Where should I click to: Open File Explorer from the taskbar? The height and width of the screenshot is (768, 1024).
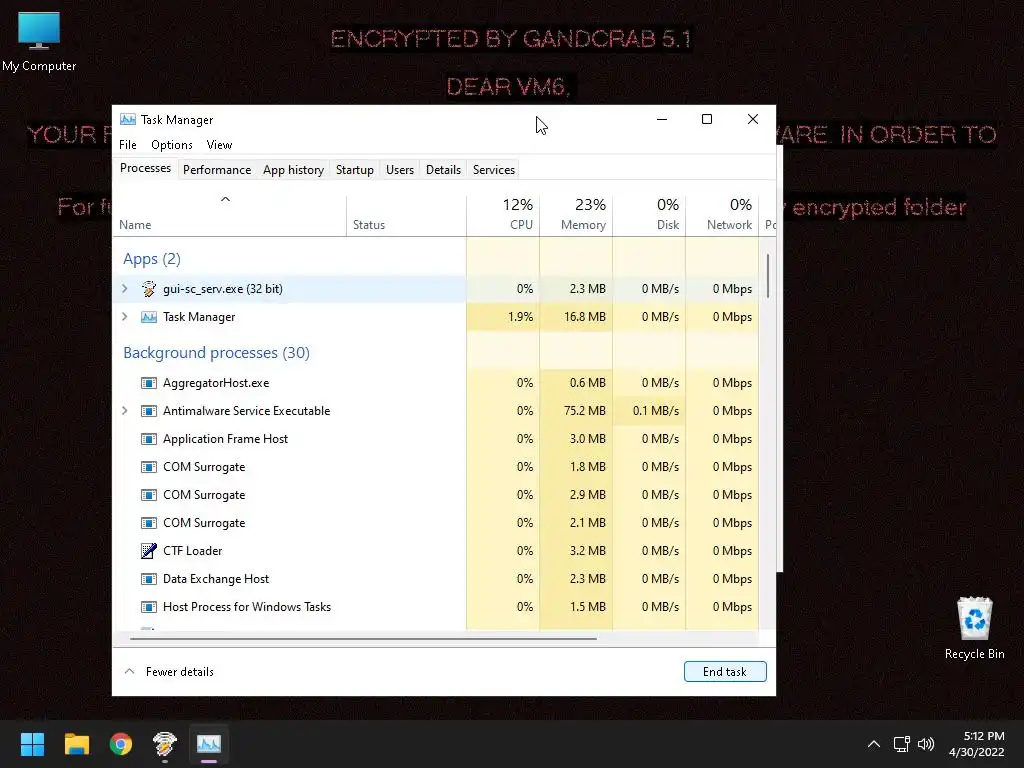click(76, 744)
